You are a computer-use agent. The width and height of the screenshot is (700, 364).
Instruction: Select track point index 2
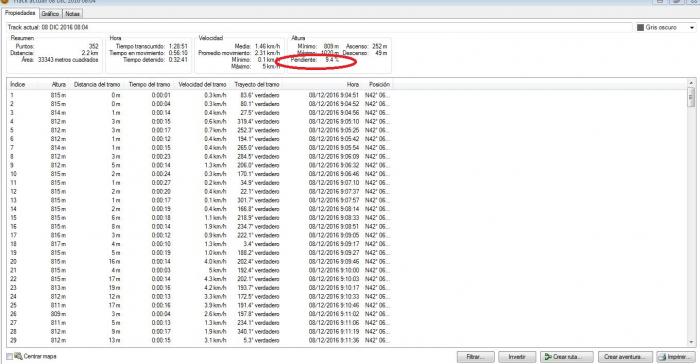(x=12, y=104)
